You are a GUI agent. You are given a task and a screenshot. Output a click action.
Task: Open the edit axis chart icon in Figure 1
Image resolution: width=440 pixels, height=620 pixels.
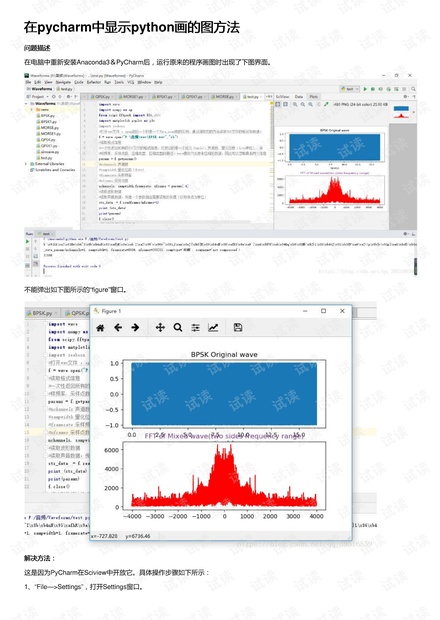(x=213, y=327)
